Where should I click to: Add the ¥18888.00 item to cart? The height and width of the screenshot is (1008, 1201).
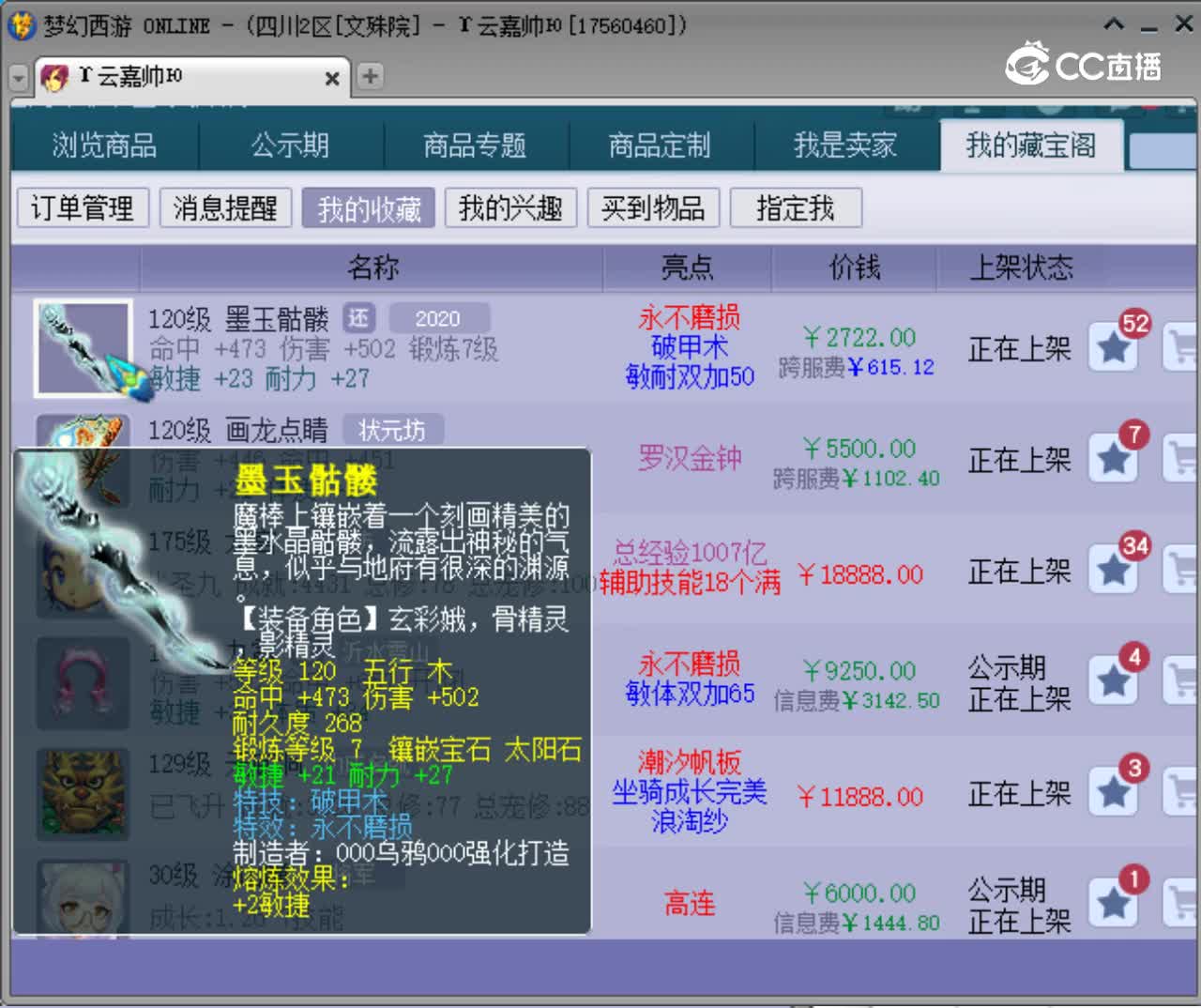coord(1180,570)
